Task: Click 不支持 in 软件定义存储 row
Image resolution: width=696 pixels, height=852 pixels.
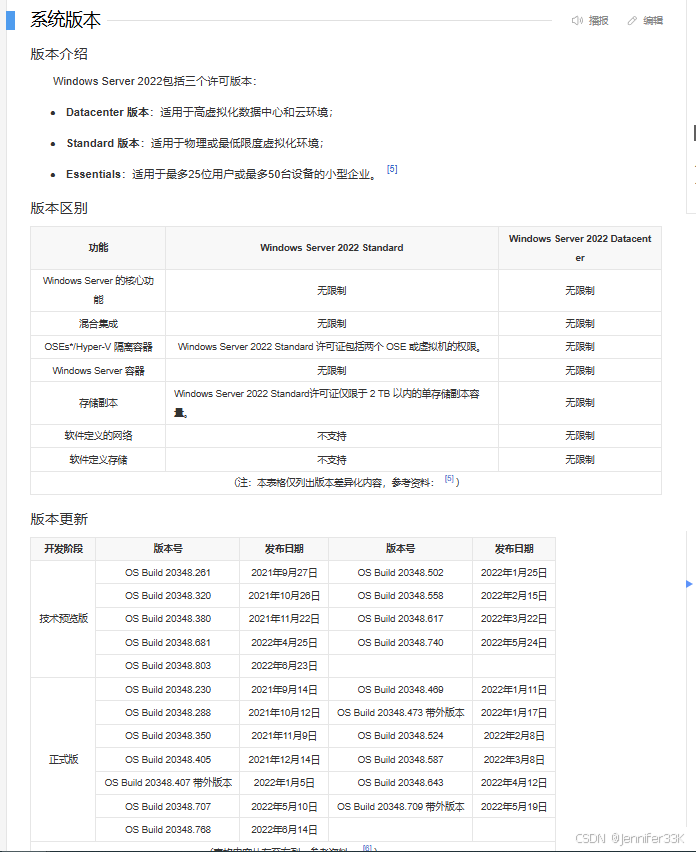Action: tap(332, 460)
